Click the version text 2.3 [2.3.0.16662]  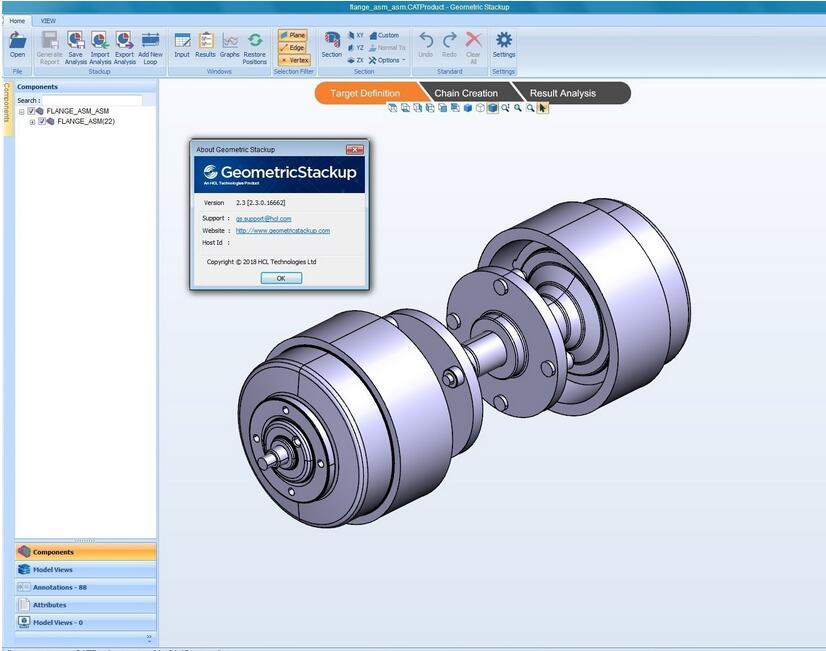coord(261,203)
